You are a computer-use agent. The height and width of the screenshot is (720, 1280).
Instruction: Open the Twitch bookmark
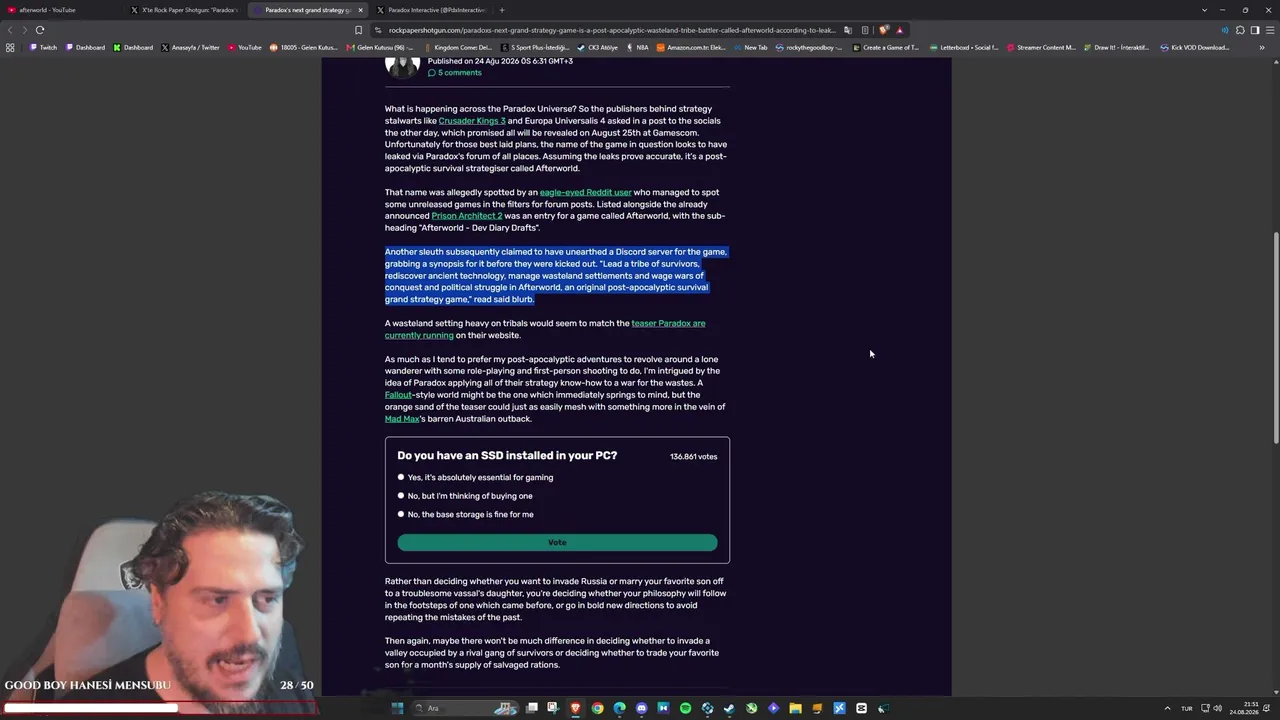tap(43, 47)
